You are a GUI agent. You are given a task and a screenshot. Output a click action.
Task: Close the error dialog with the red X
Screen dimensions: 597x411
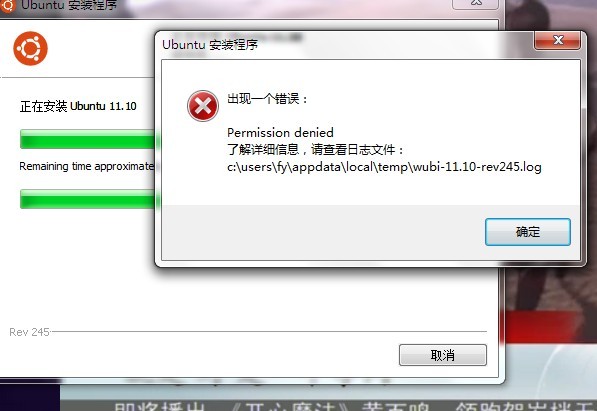[x=558, y=40]
